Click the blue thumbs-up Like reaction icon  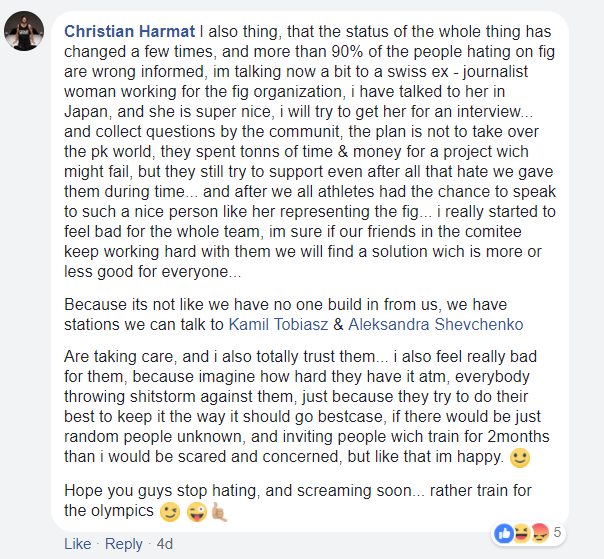click(x=504, y=534)
